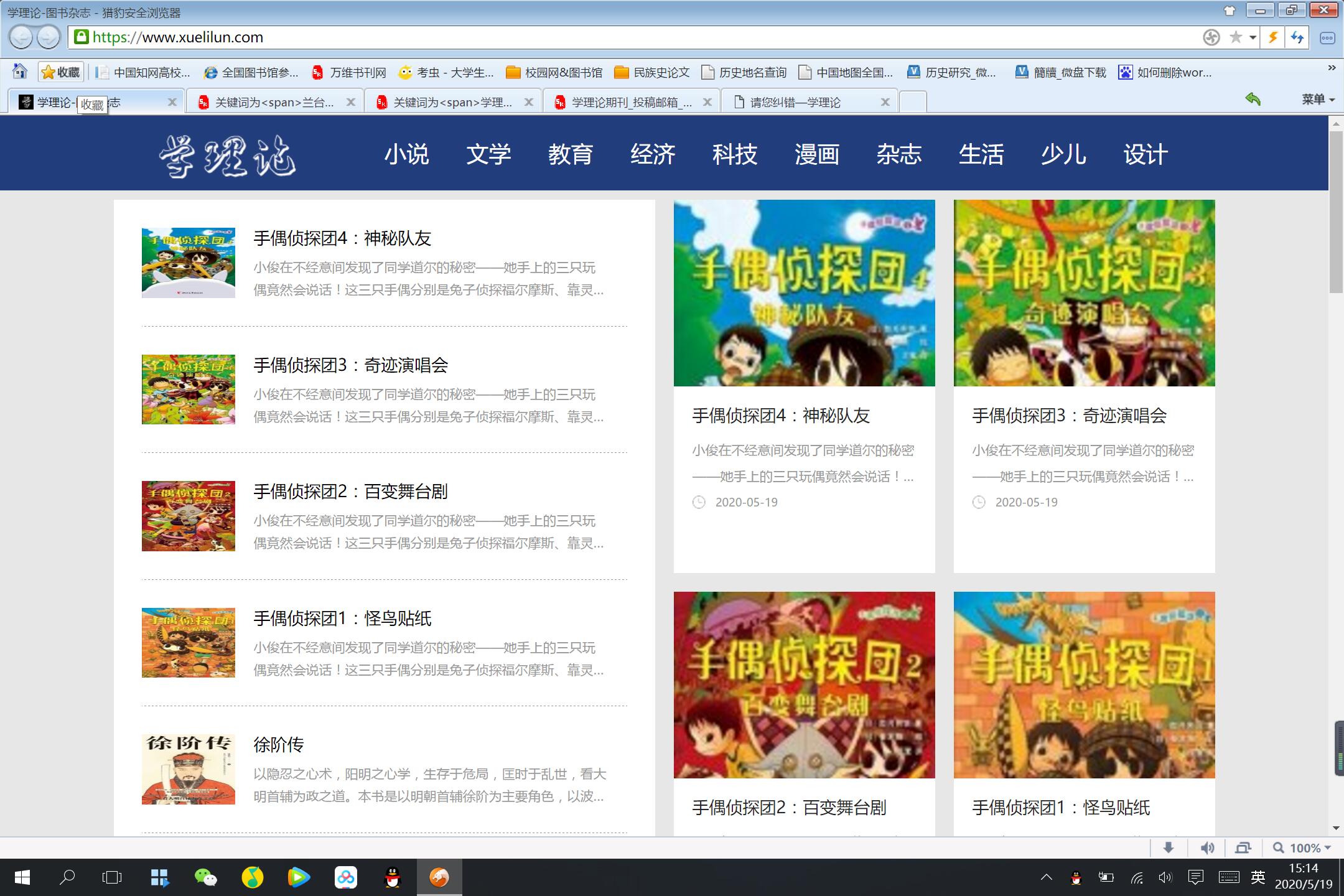Open 万维书刊网 bookmark
Image resolution: width=1344 pixels, height=896 pixels.
(350, 72)
